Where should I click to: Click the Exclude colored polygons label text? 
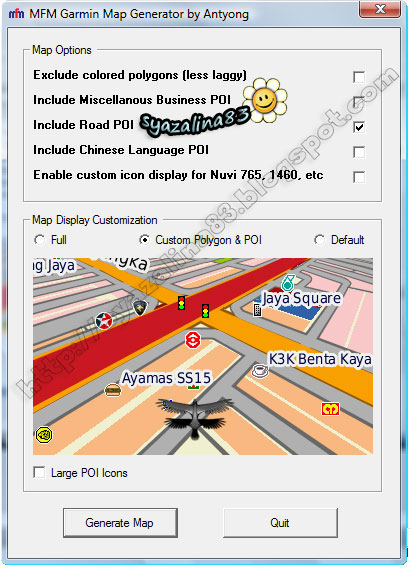coord(140,75)
